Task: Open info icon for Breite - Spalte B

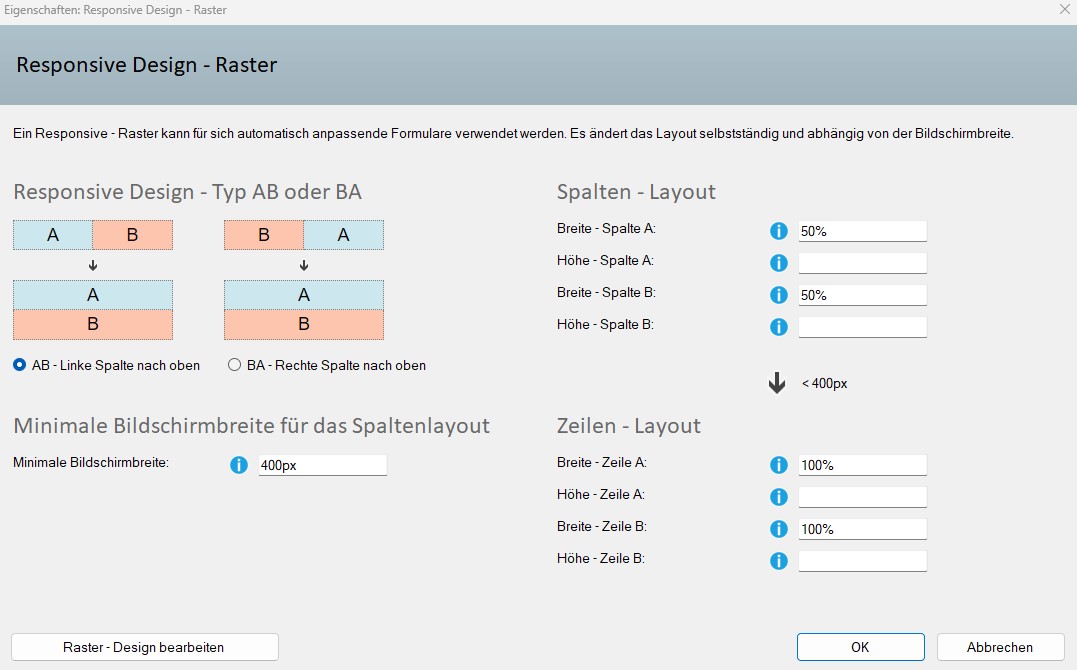Action: 779,295
